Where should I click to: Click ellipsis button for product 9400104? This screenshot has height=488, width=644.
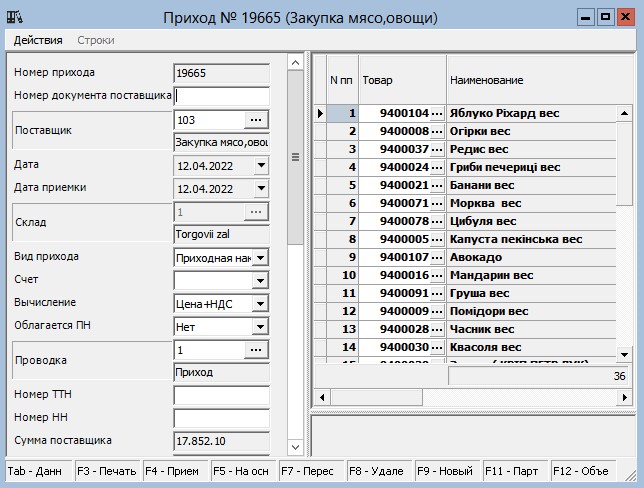tap(437, 114)
